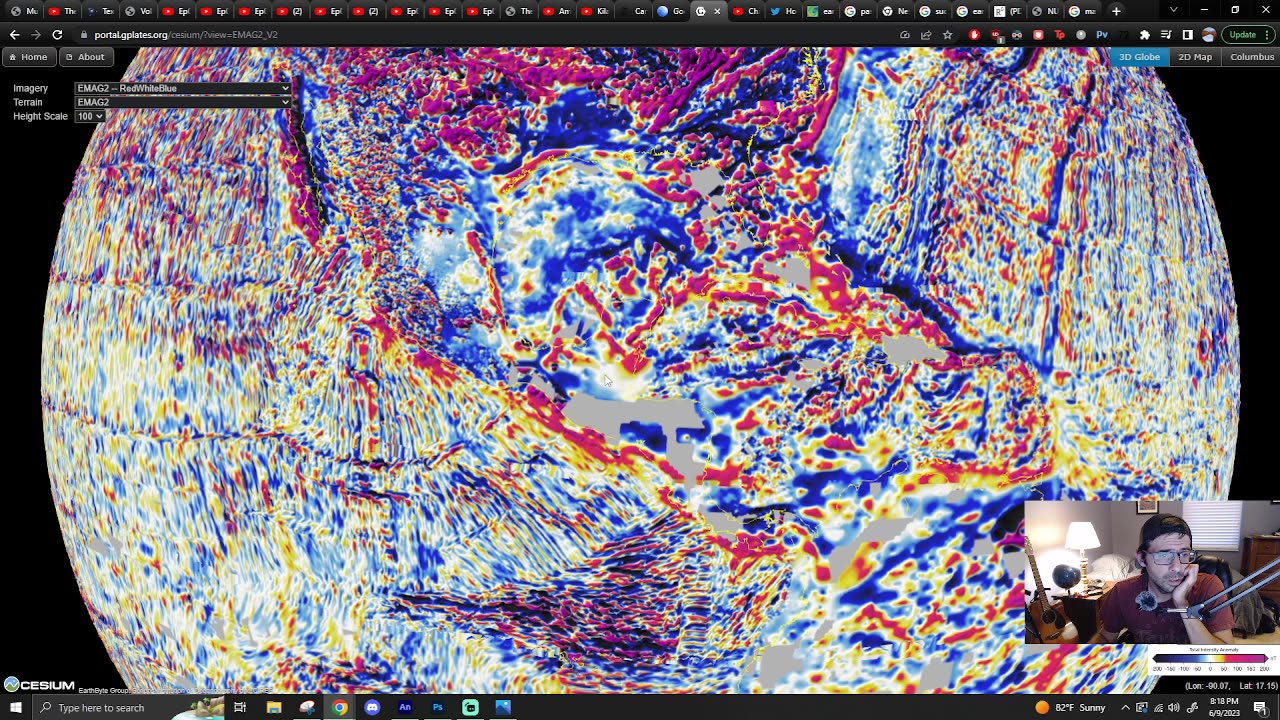
Task: Open the clock showing 8:18 PM
Action: [x=1224, y=708]
